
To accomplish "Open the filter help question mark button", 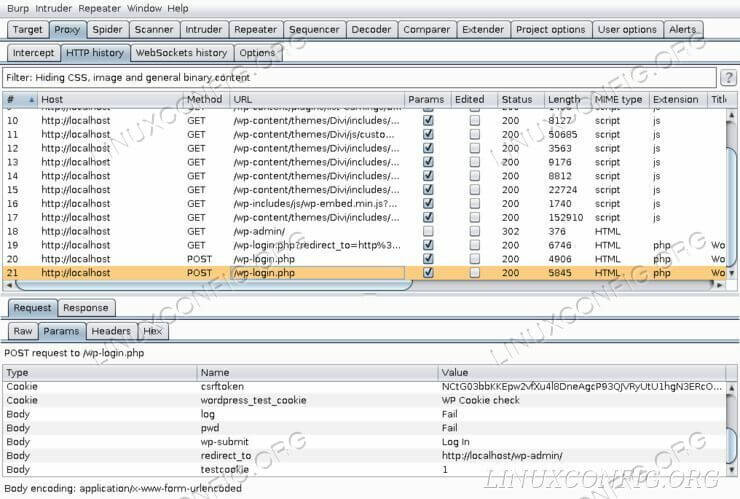I will [729, 77].
